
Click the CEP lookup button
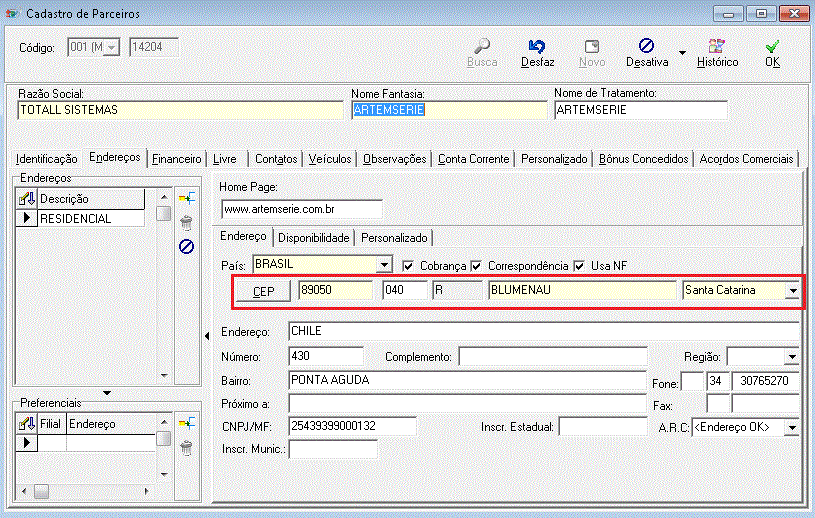point(264,291)
